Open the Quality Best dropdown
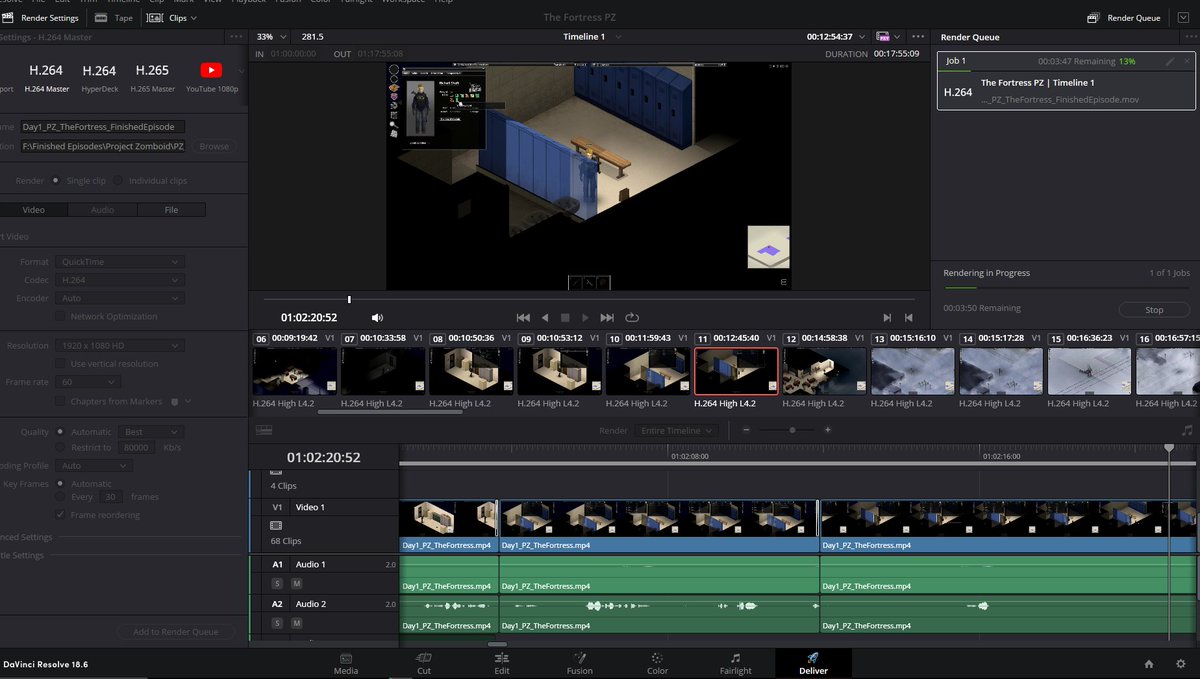This screenshot has height=679, width=1200. click(x=151, y=432)
